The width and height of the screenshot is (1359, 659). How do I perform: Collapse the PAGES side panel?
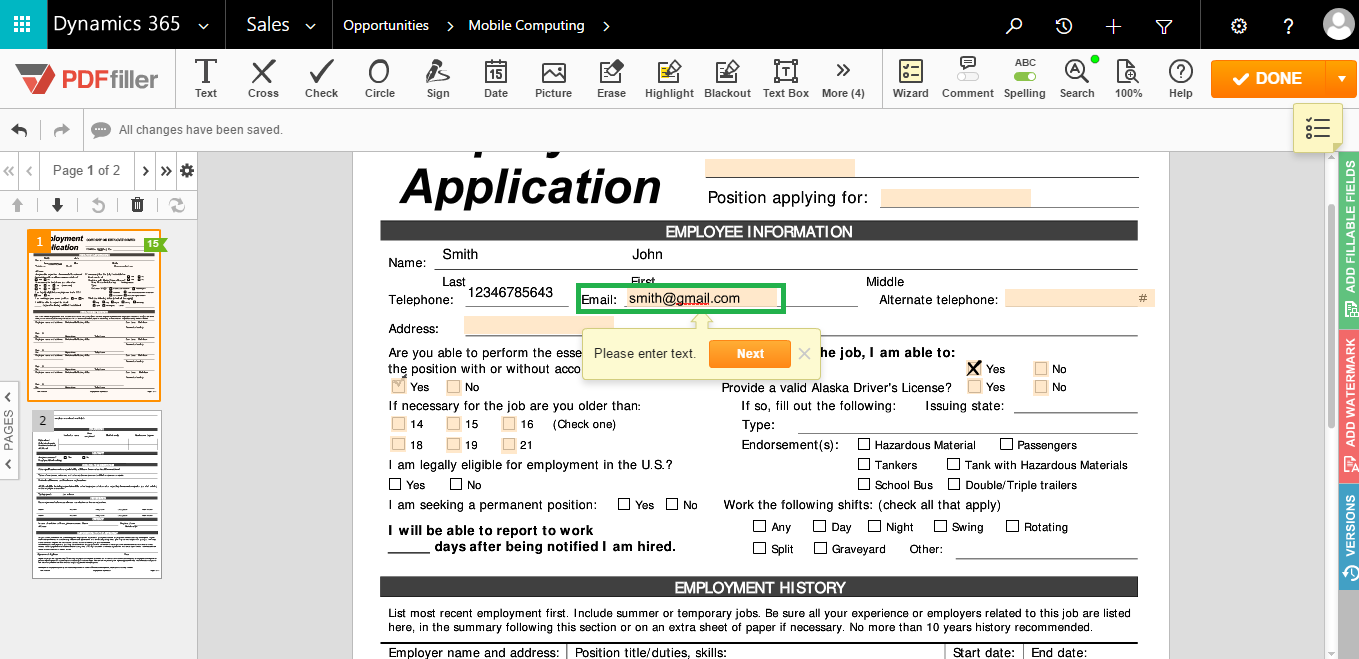tap(9, 430)
